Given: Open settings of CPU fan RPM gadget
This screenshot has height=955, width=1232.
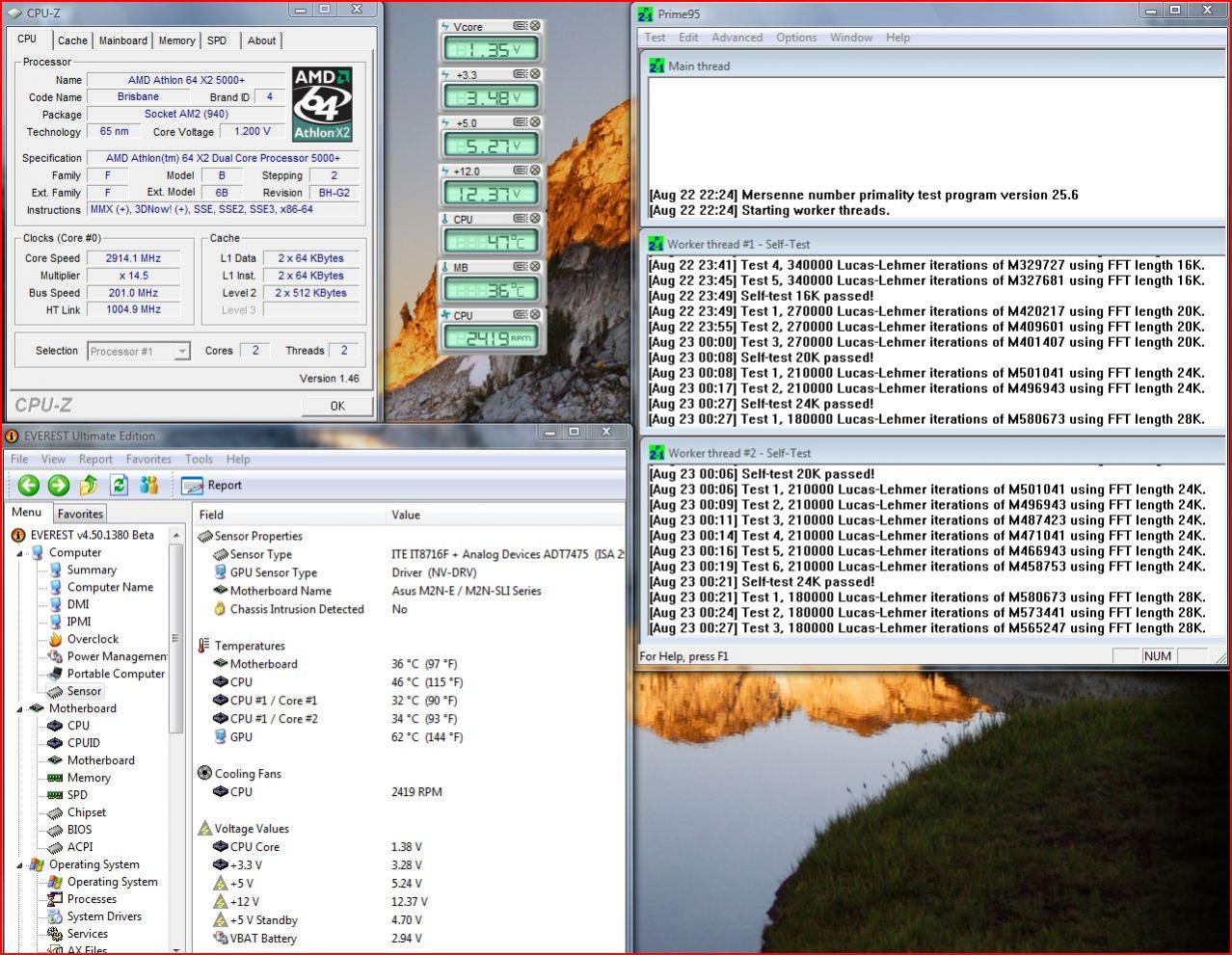Looking at the screenshot, I should (521, 315).
